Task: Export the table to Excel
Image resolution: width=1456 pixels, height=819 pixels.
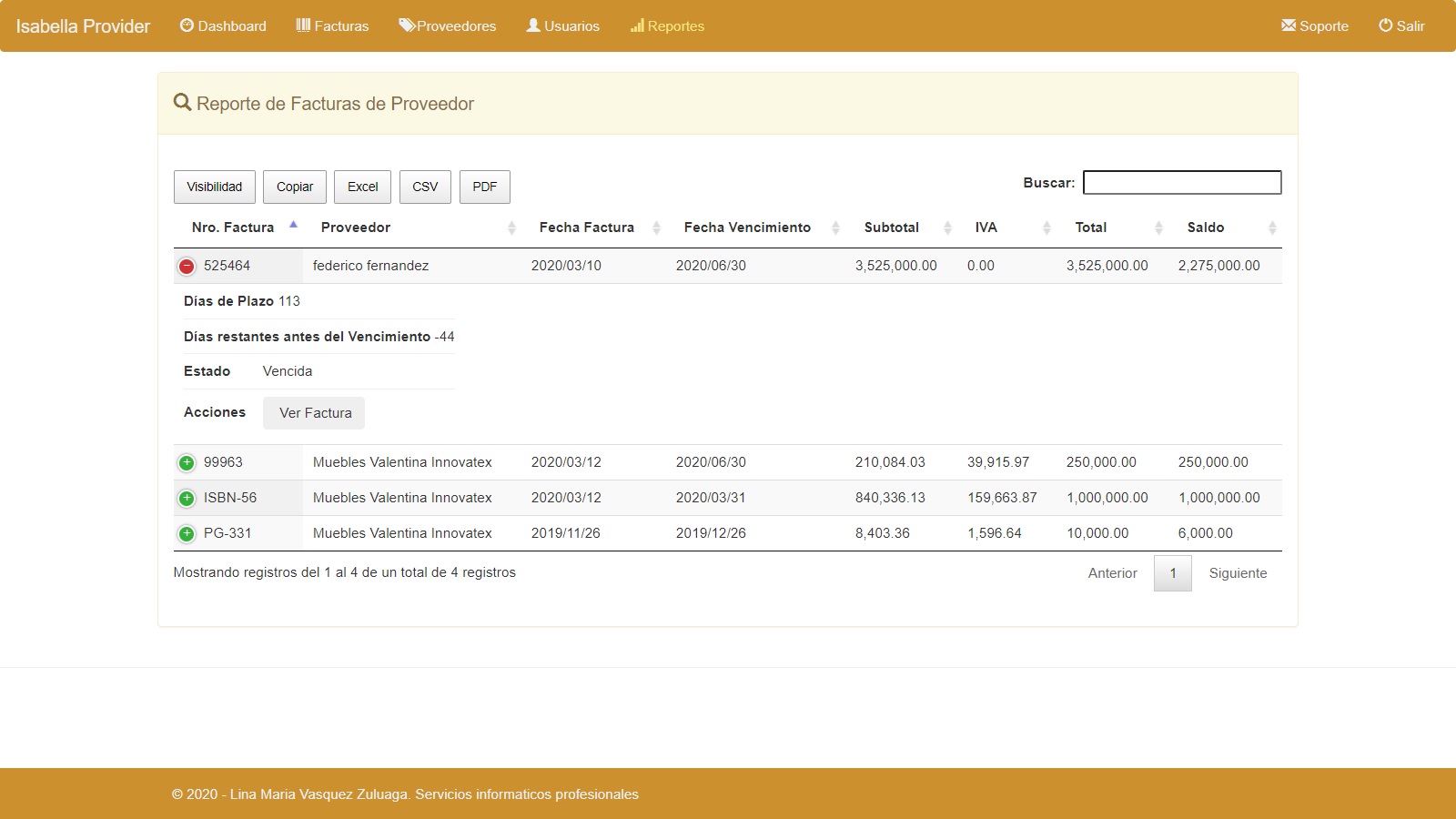Action: point(362,187)
